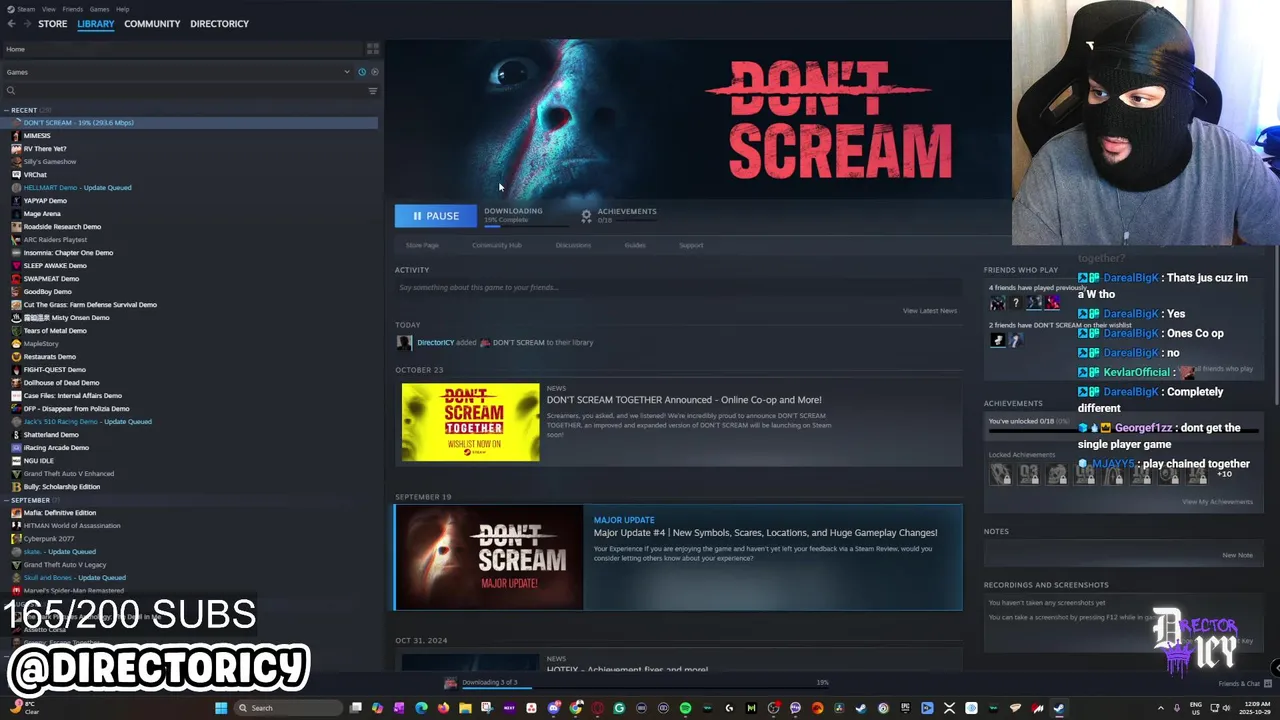Select Mafia: Definitive Edition entry
This screenshot has width=1280, height=720.
(x=60, y=513)
